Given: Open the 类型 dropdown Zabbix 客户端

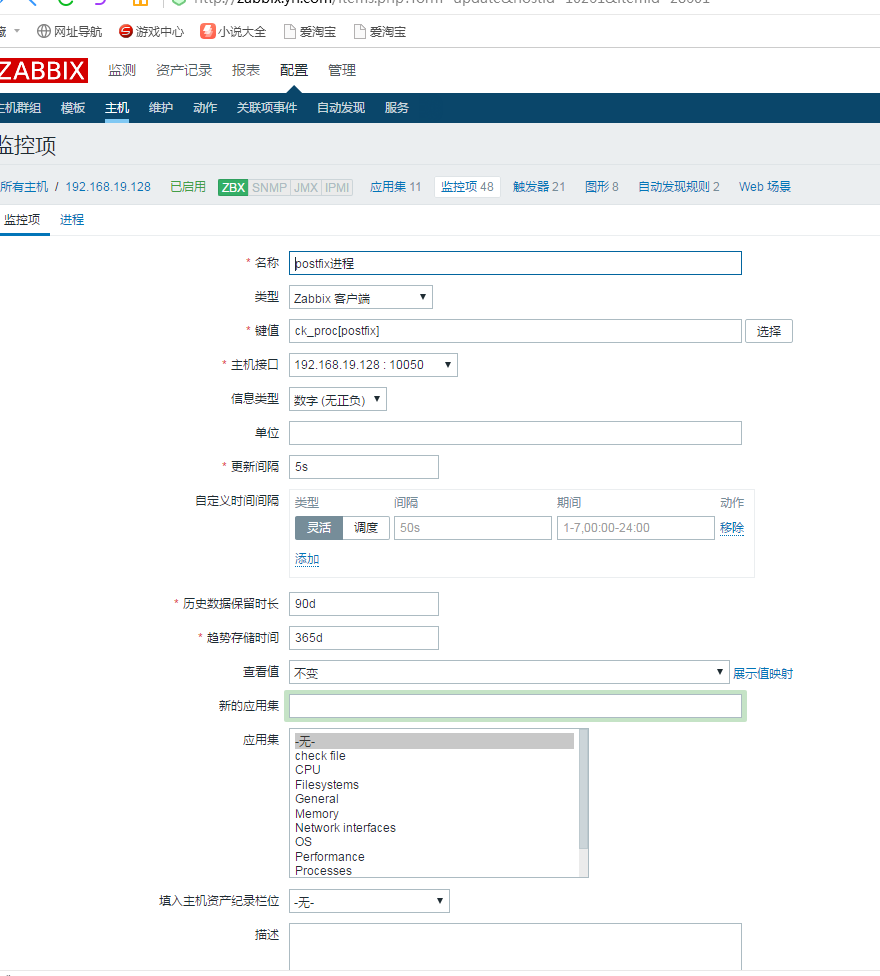Looking at the screenshot, I should coord(361,298).
